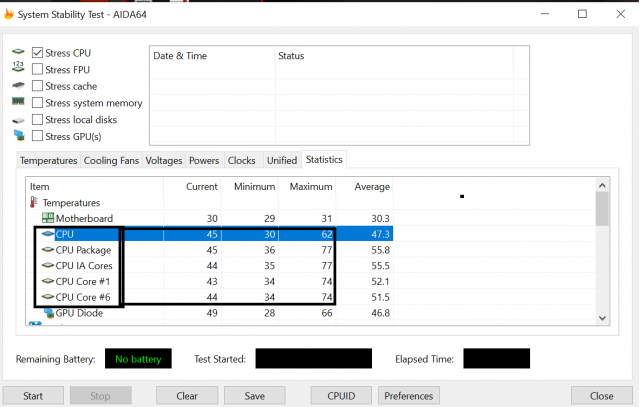Viewport: 640px width, 407px height.
Task: Tick the Stress local disks checkbox
Action: click(37, 119)
